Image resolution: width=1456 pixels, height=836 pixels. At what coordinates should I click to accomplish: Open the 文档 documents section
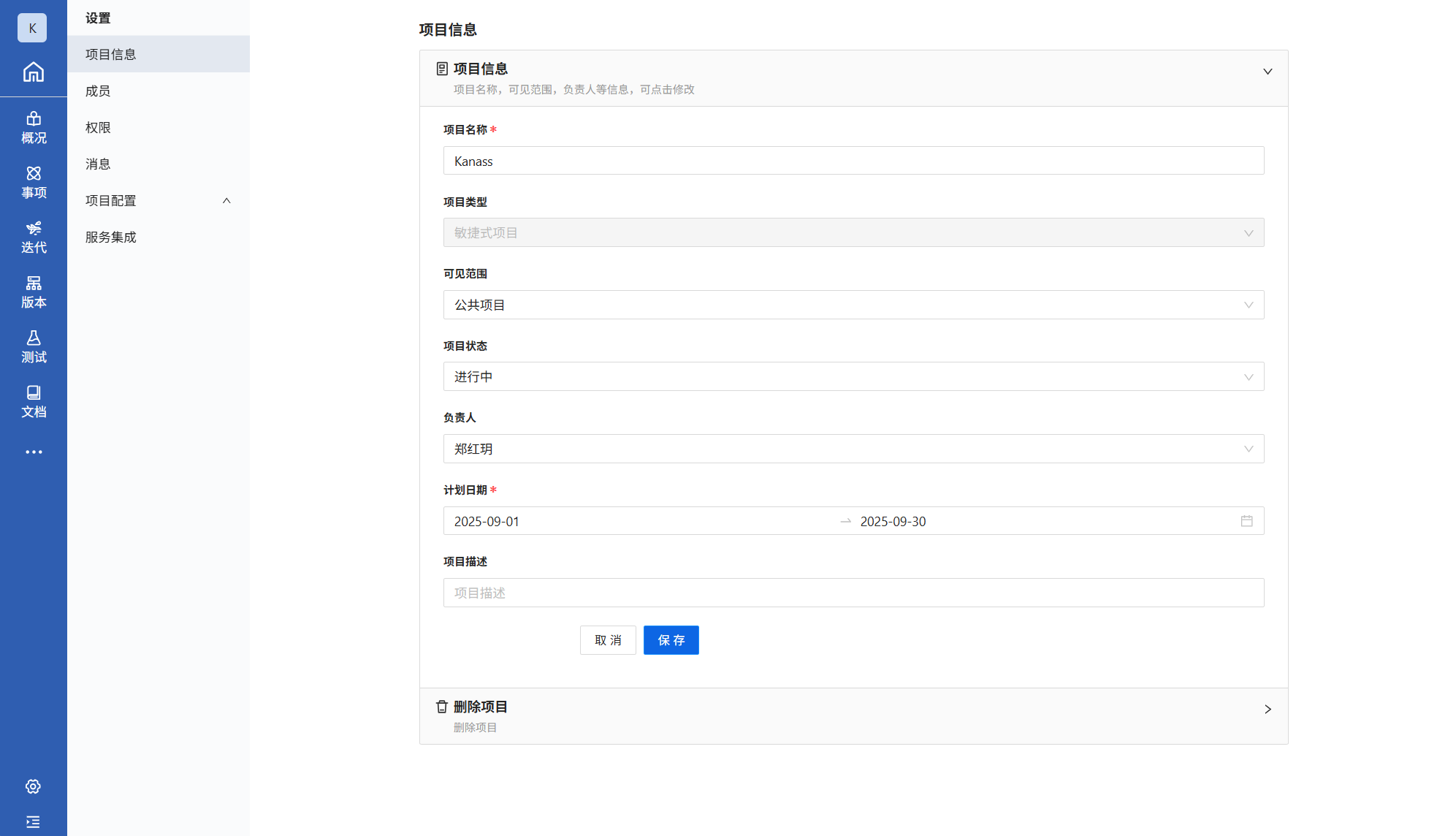click(33, 402)
